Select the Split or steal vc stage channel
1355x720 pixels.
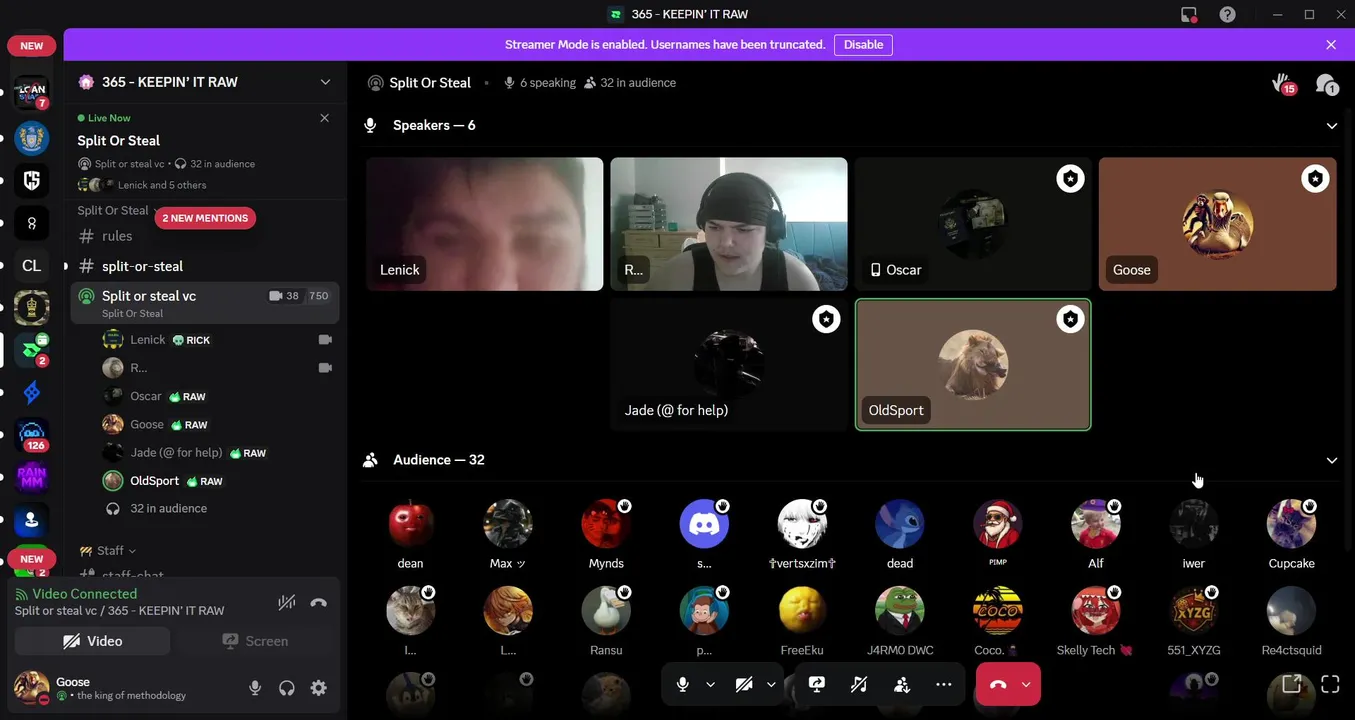pyautogui.click(x=205, y=303)
